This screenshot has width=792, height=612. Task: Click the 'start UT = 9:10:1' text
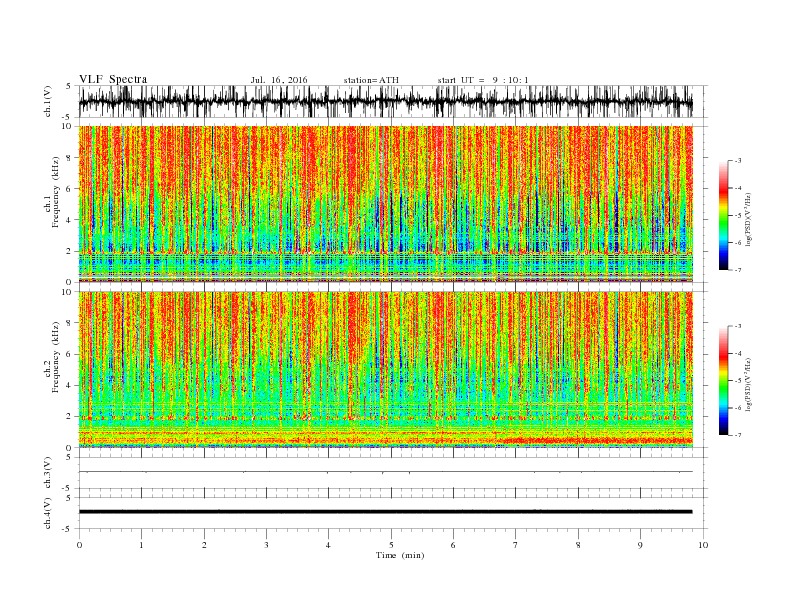(483, 80)
